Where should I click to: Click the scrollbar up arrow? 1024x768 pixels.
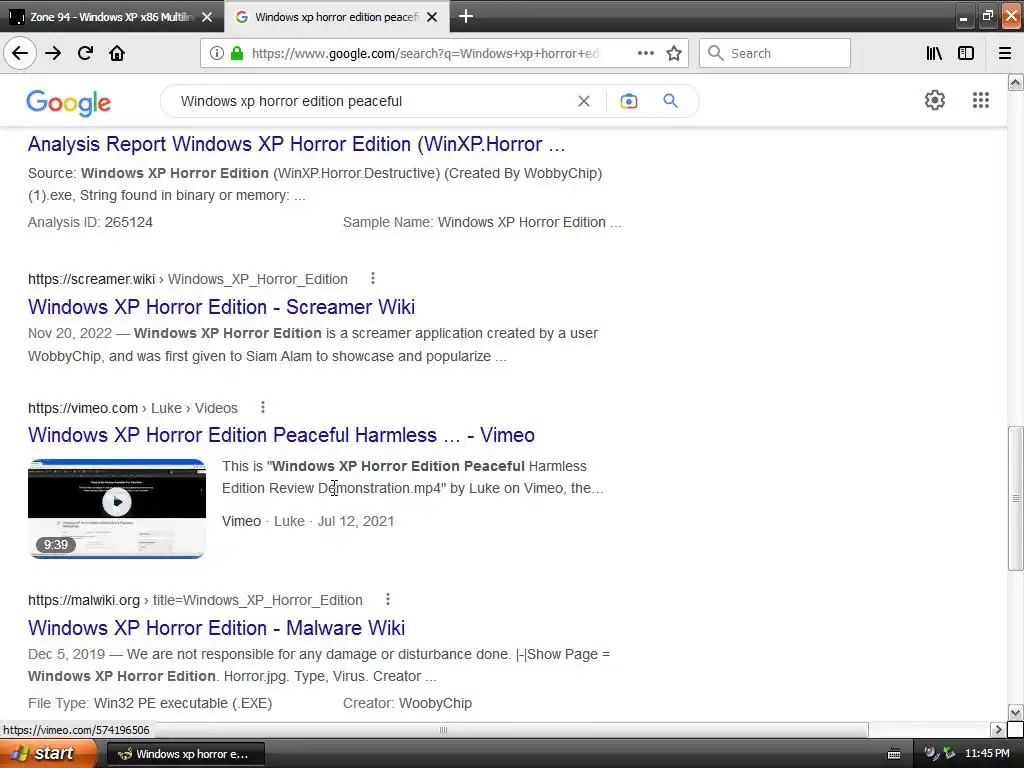pos(1016,82)
